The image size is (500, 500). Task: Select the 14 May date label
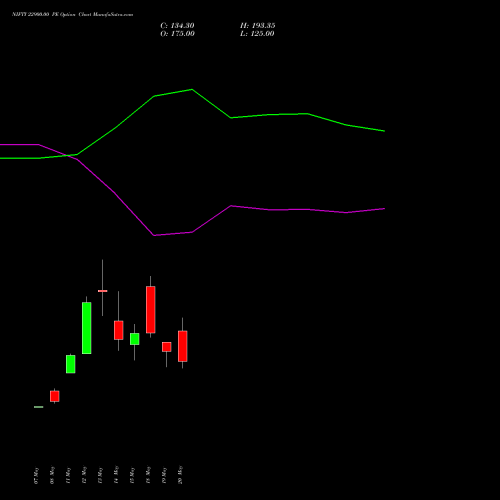[x=116, y=475]
